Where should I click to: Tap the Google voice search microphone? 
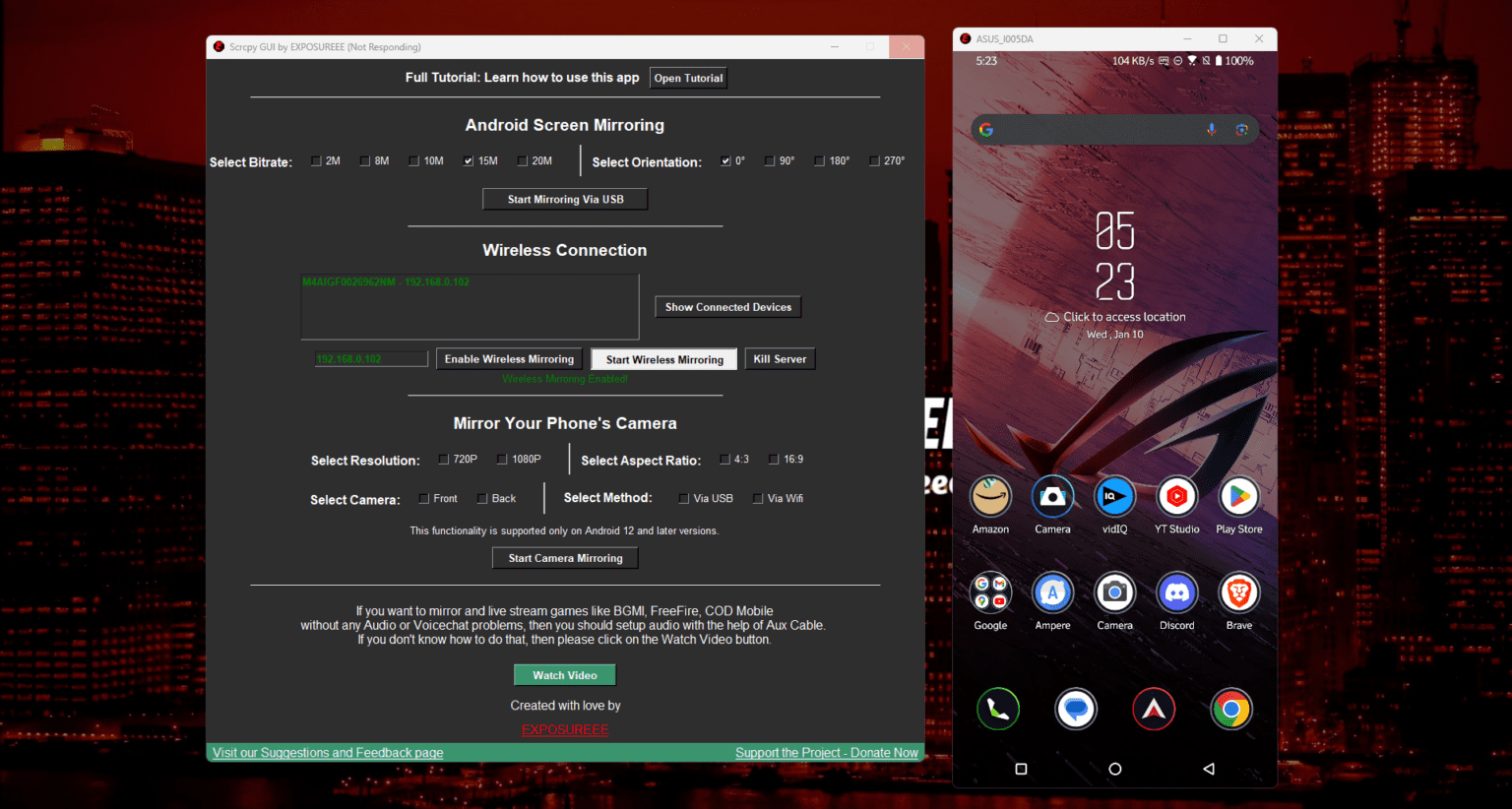point(1211,130)
